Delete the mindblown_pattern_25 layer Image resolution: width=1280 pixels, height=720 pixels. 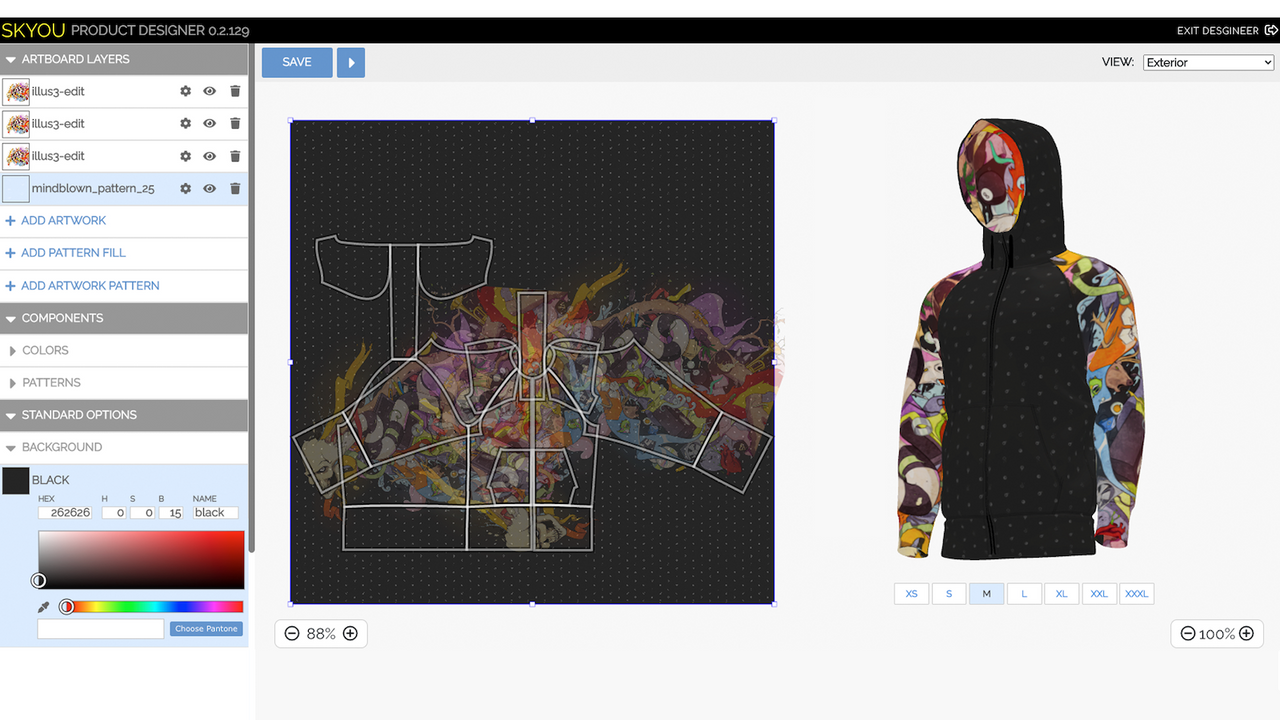235,188
